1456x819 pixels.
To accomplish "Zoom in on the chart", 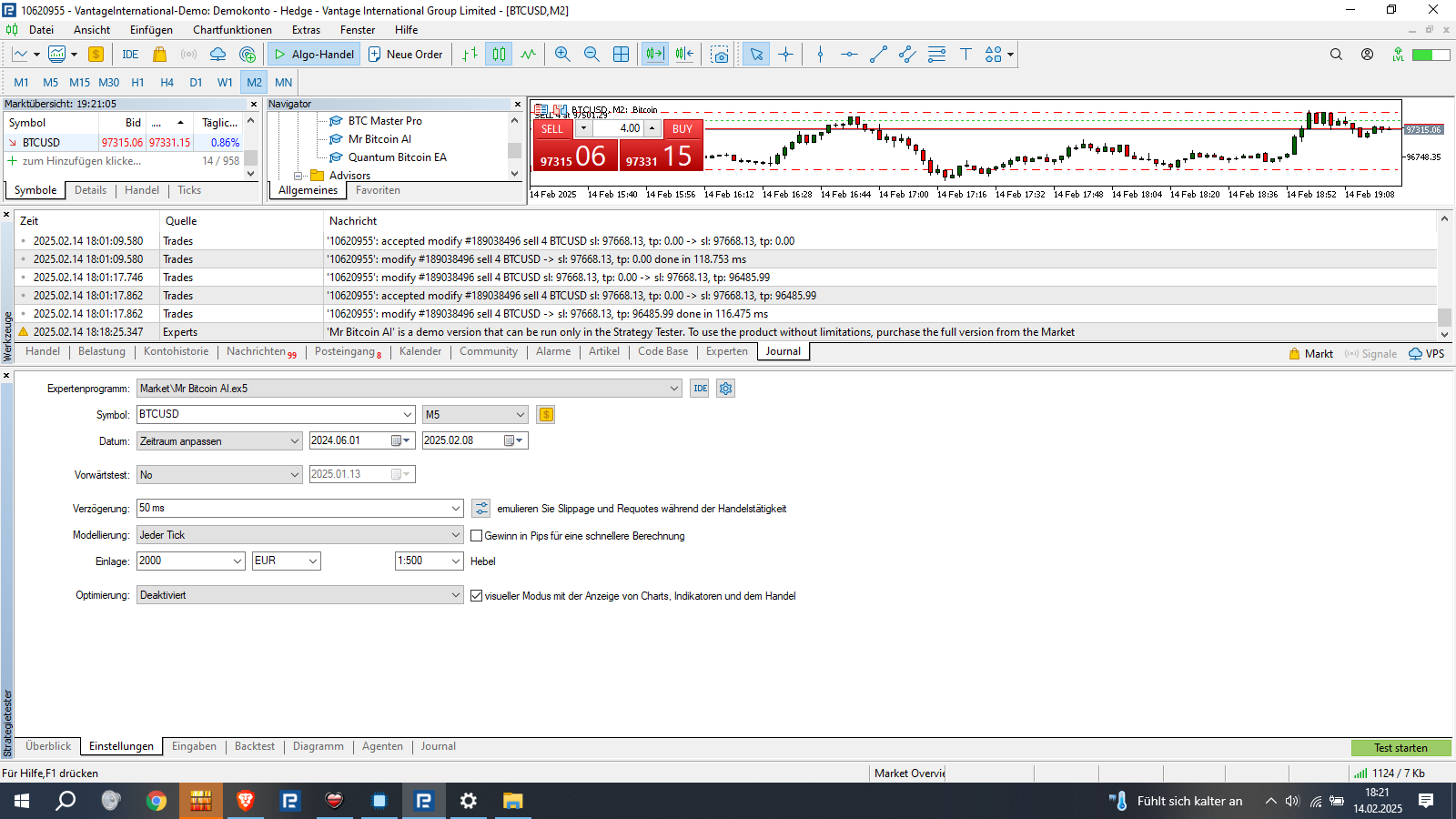I will [562, 55].
